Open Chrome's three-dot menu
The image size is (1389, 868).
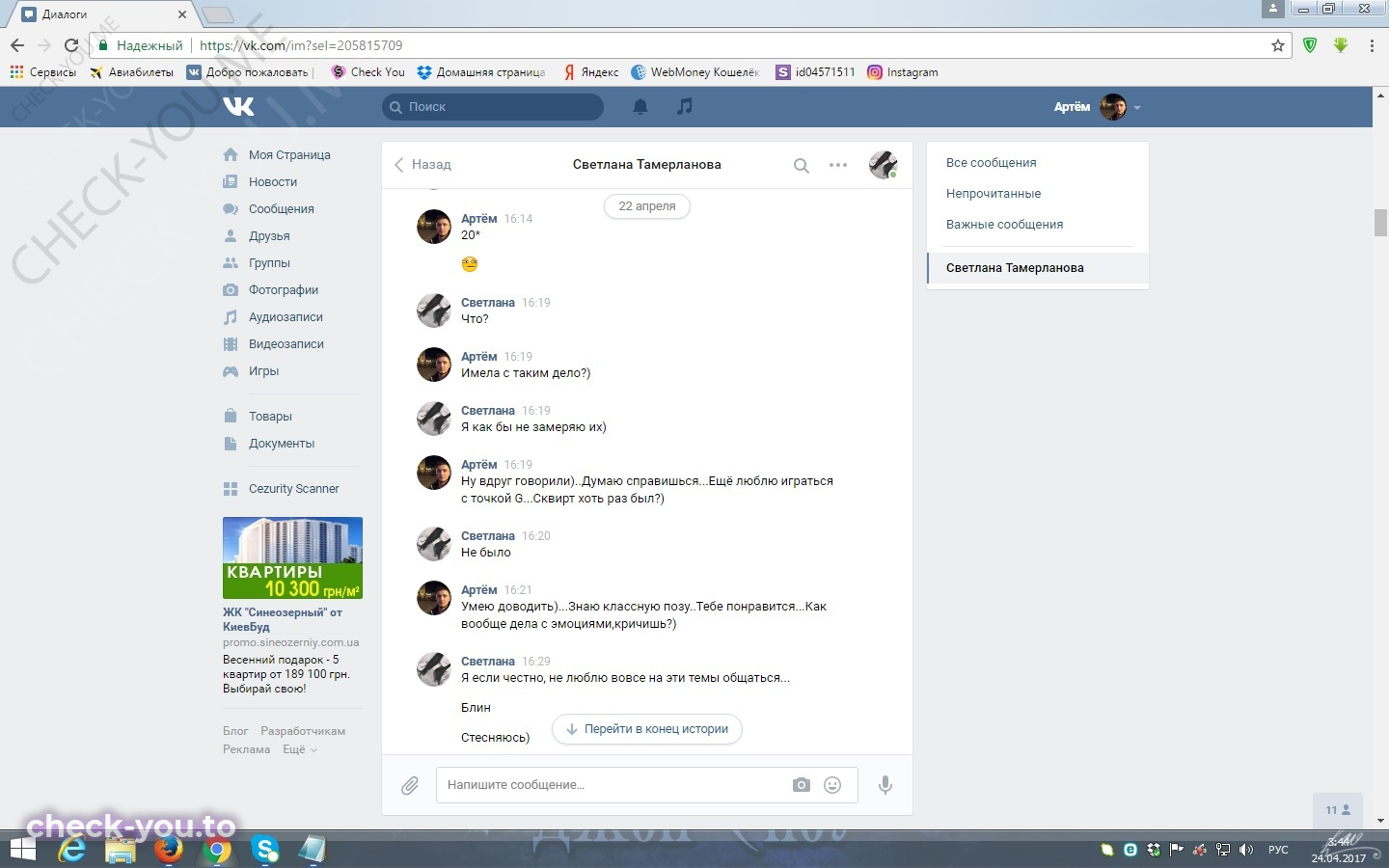point(1372,45)
